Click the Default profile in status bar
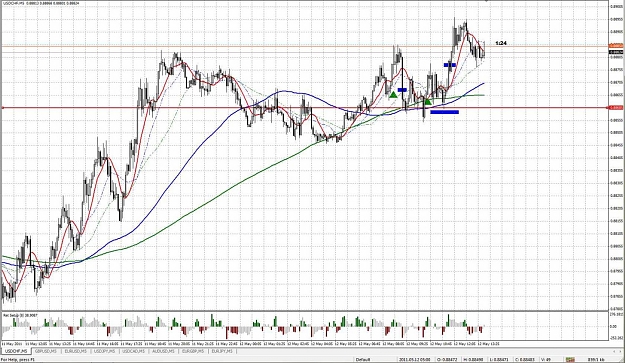The height and width of the screenshot is (363, 625). click(x=363, y=359)
